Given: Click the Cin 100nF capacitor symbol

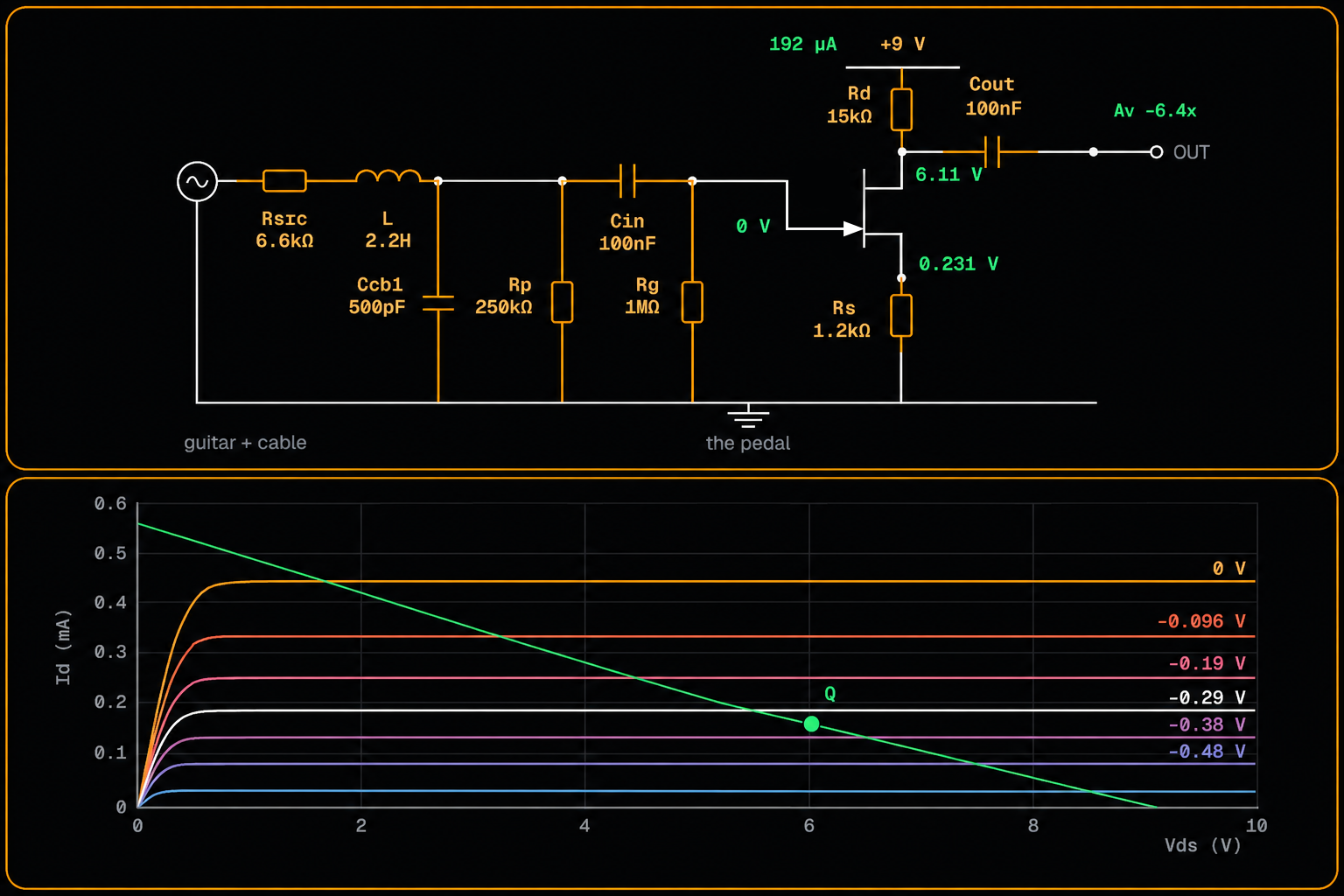Looking at the screenshot, I should click(x=627, y=180).
